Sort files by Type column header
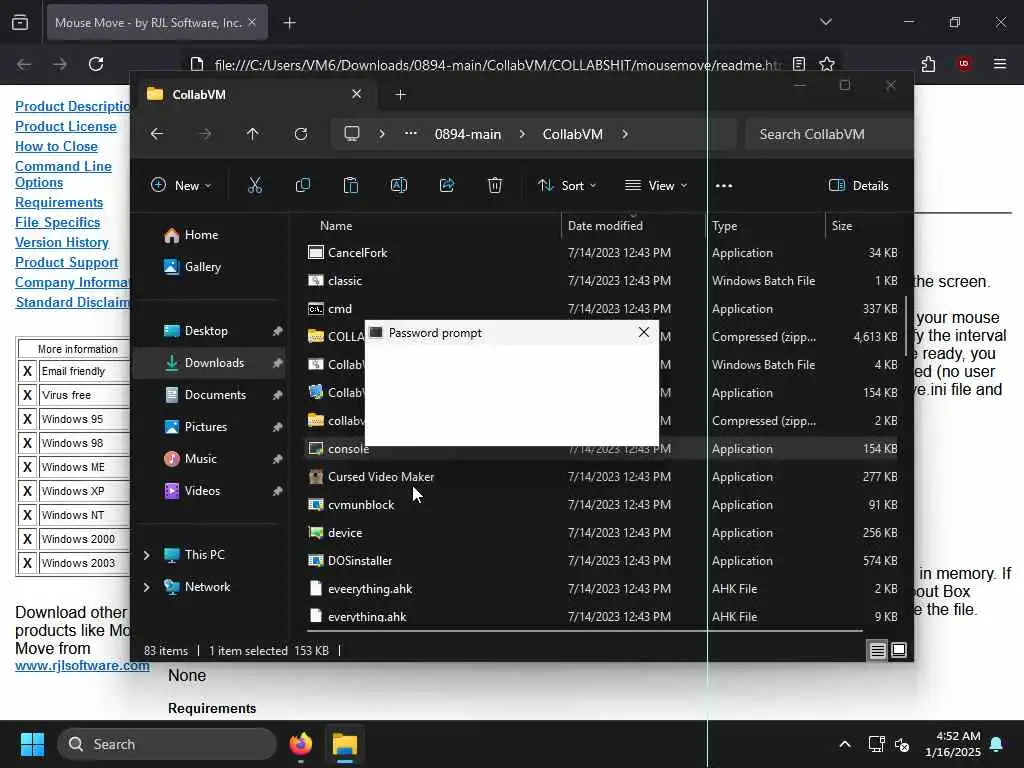 [724, 226]
